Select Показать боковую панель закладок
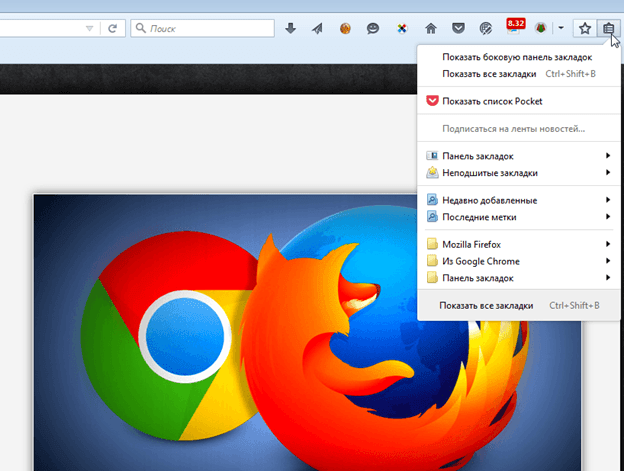 pos(518,57)
